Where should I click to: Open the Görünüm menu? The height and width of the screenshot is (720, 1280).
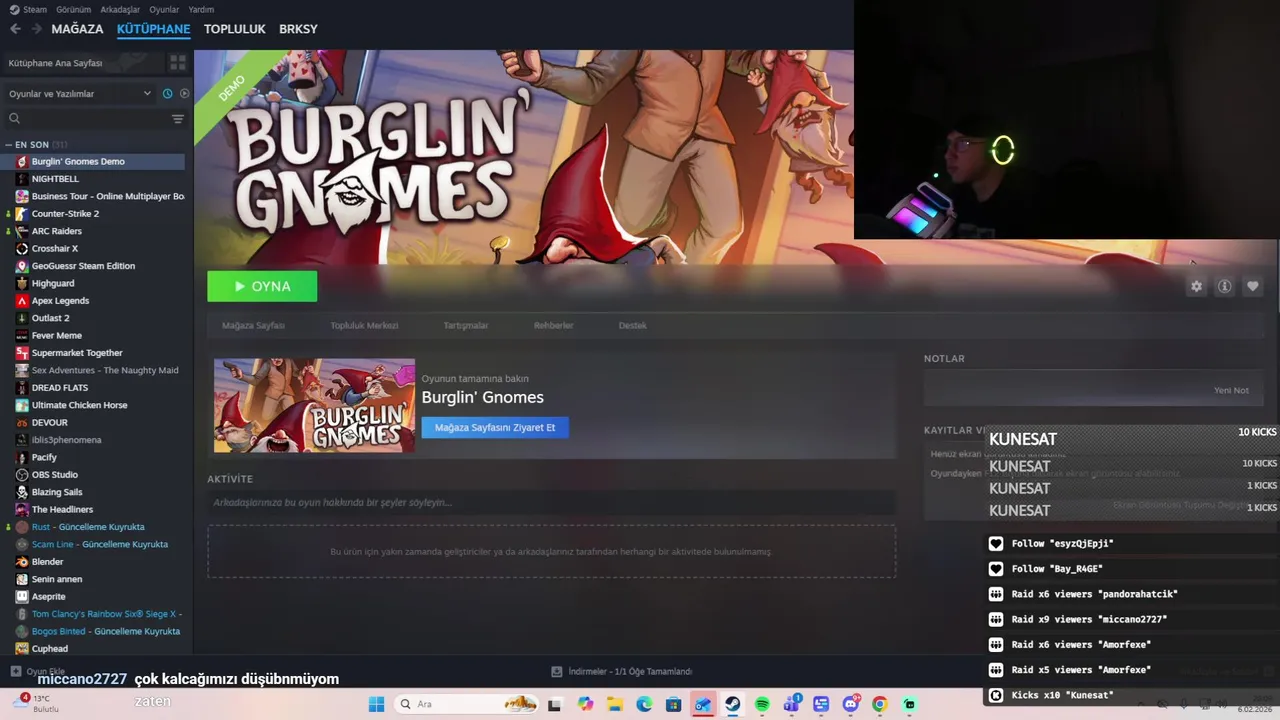pyautogui.click(x=73, y=9)
